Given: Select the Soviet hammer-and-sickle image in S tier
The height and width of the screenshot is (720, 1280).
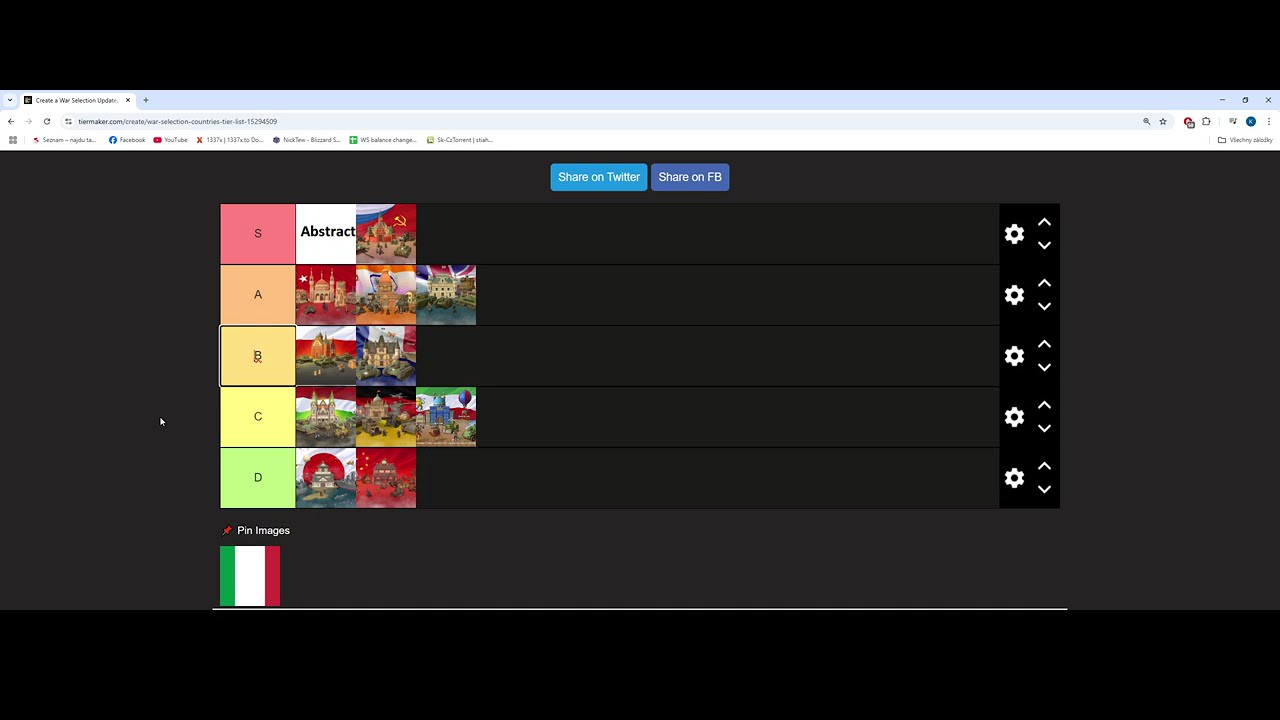Looking at the screenshot, I should (386, 234).
